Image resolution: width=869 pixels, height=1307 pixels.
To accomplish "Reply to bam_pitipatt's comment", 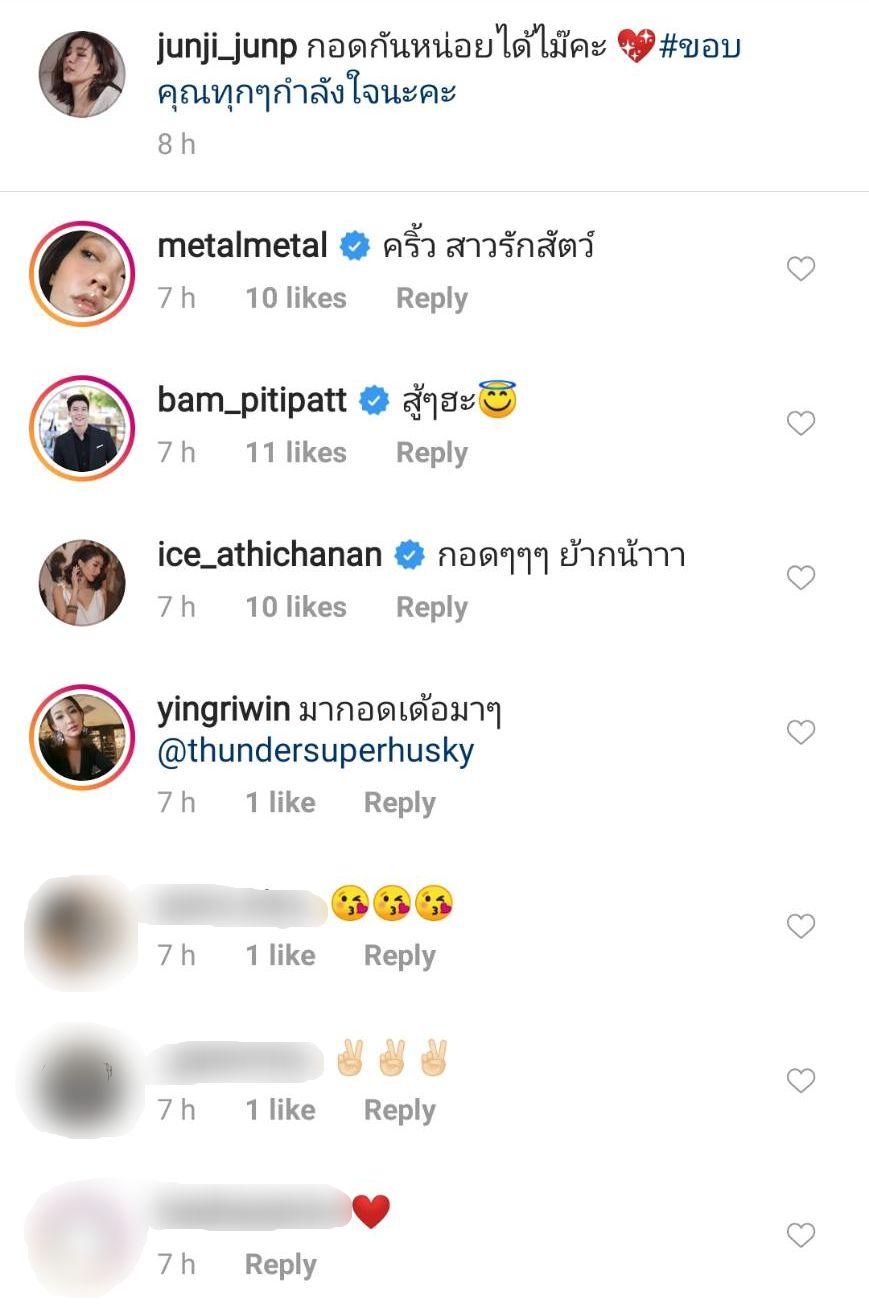I will click(431, 453).
